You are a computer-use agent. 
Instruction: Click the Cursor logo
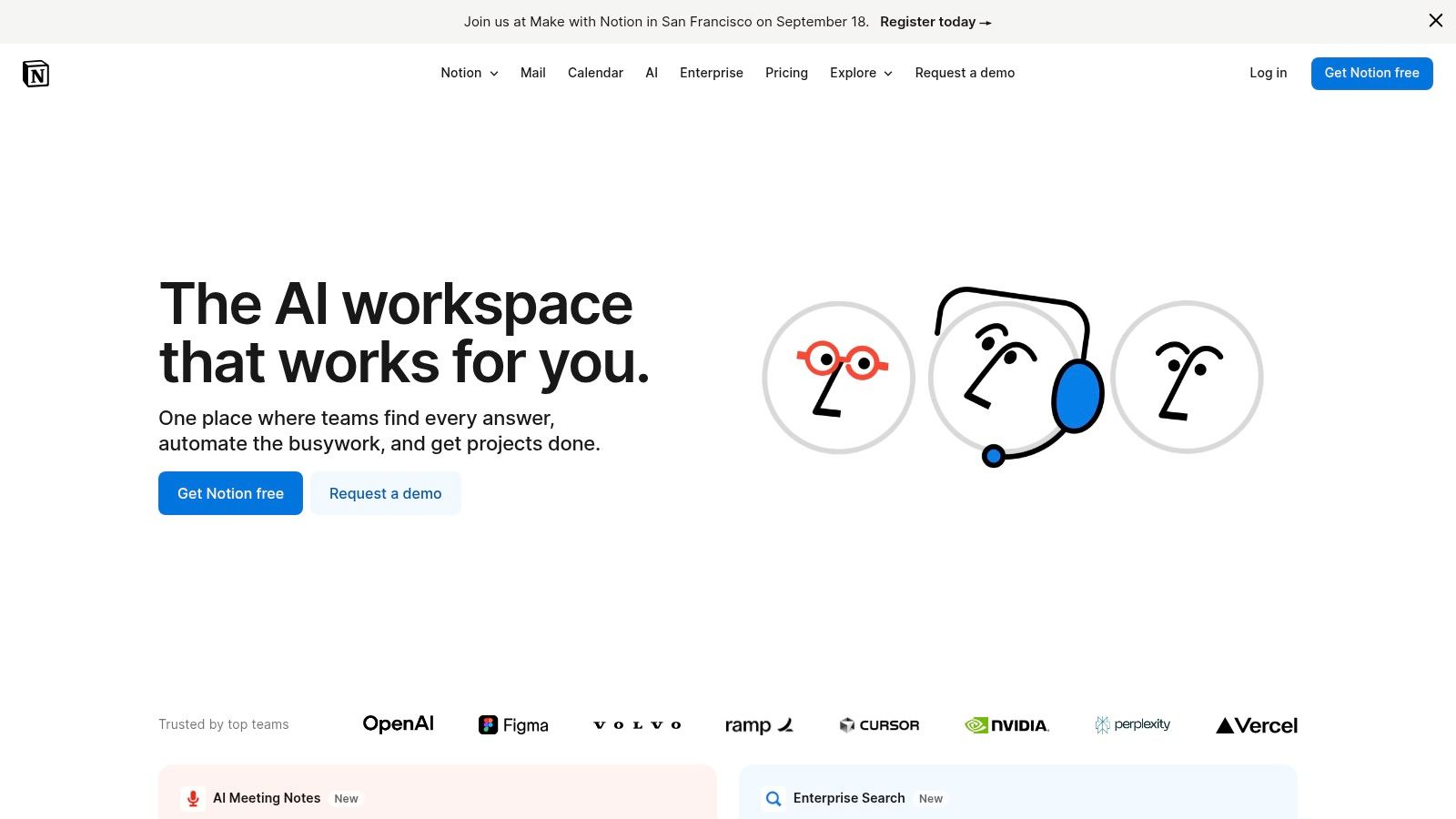click(x=879, y=725)
